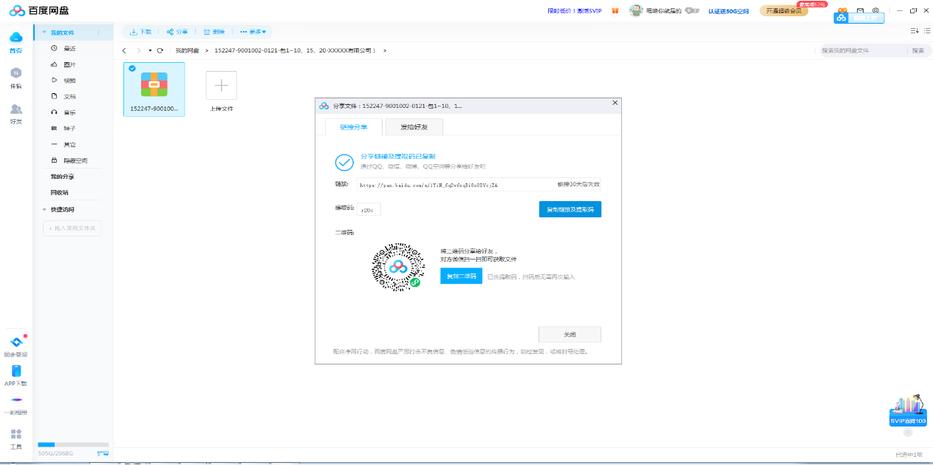Viewport: 933px width, 465px height.
Task: Select the Videos category in sidebar
Action: [x=64, y=80]
